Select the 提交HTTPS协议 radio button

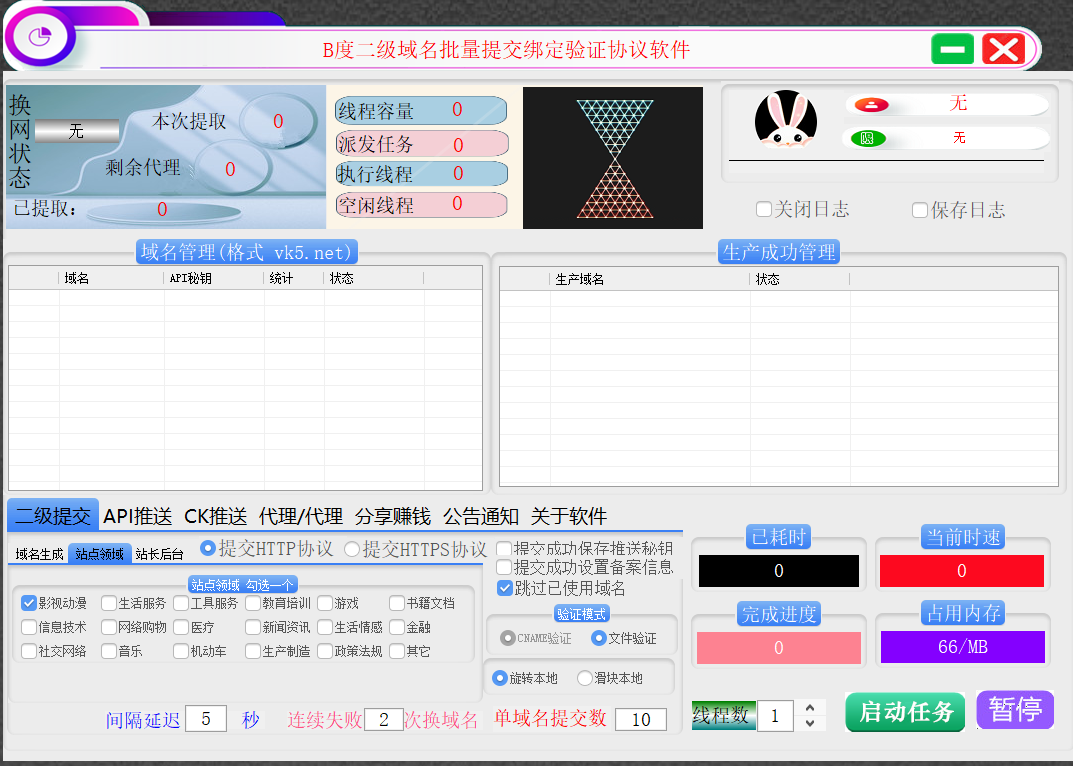point(352,549)
